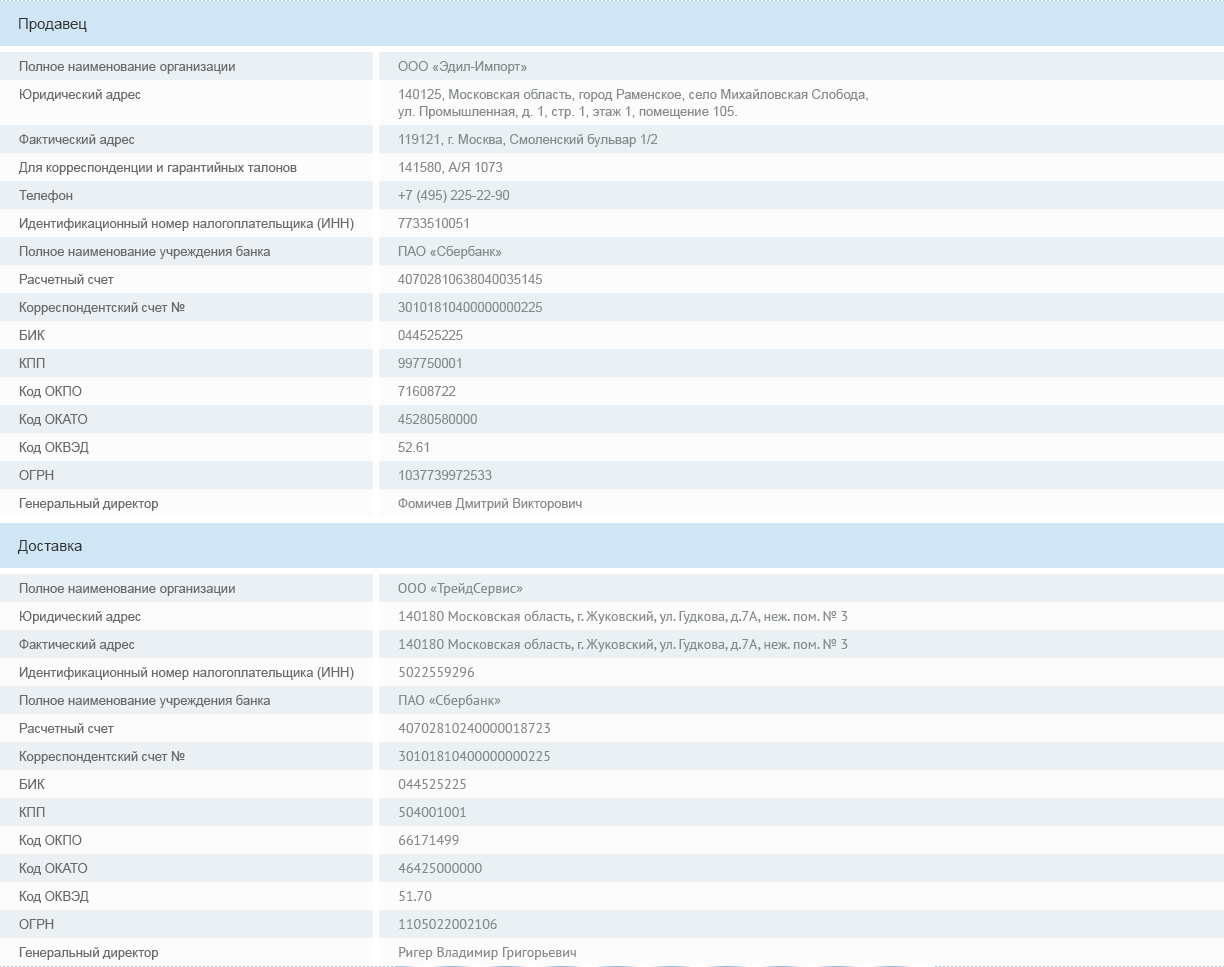Viewport: 1224px width, 967px height.
Task: Click director name 'Фомичев Дмитрий Викторович'
Action: pyautogui.click(x=490, y=503)
